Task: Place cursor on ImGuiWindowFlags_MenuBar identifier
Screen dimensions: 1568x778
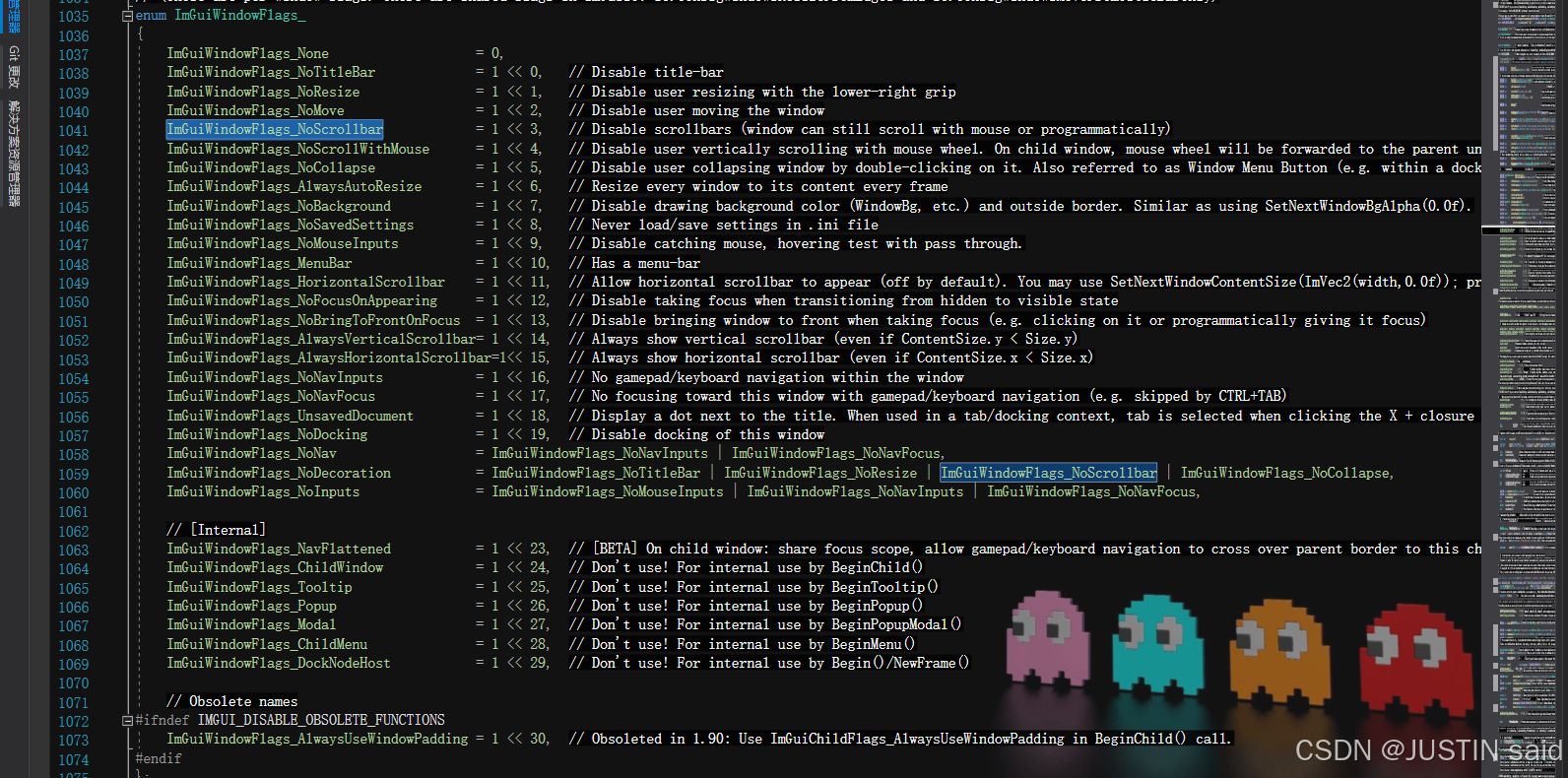Action: coord(259,263)
